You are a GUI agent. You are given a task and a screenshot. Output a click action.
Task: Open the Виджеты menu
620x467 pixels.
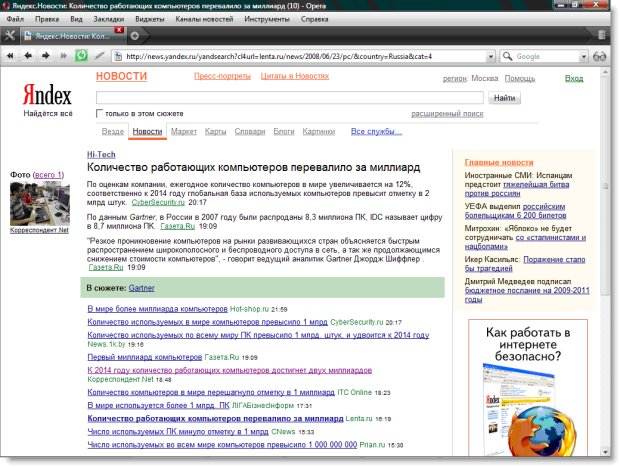149,19
